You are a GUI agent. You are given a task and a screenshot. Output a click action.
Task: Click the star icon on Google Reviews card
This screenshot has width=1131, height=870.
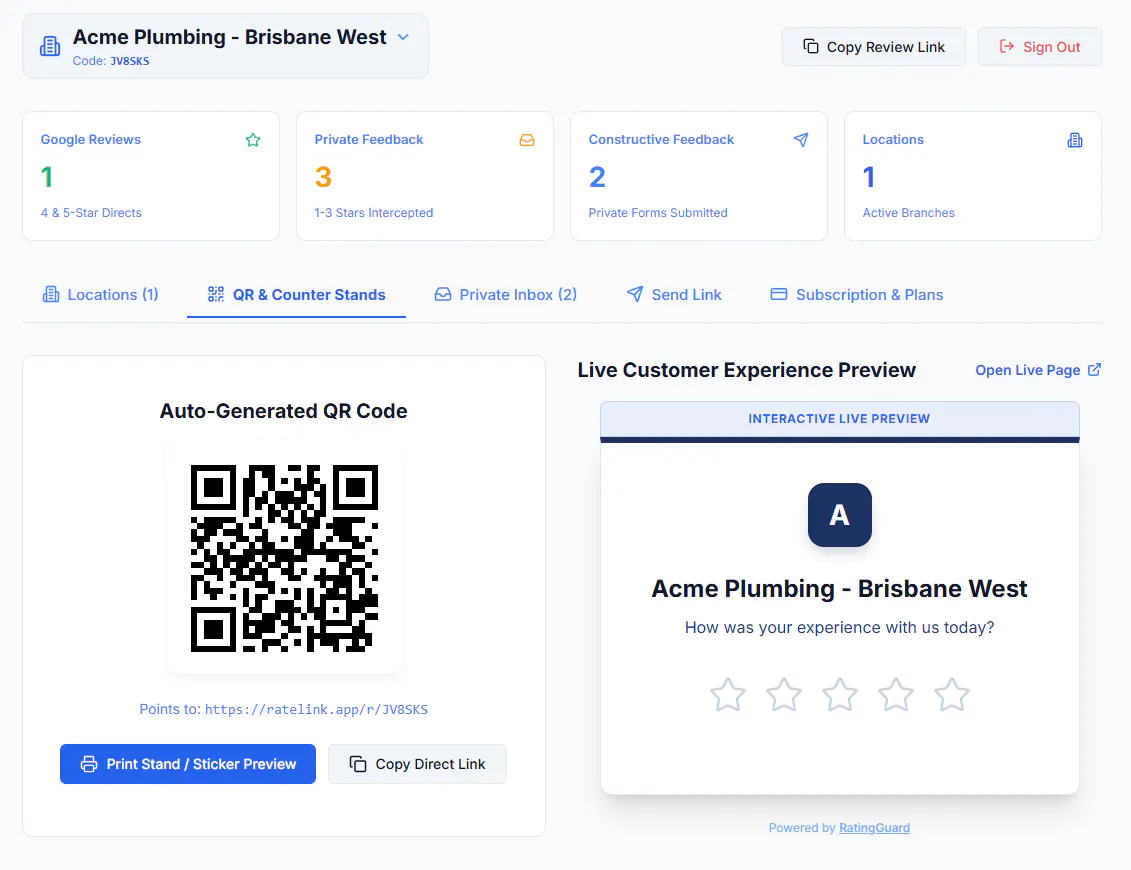coord(252,140)
